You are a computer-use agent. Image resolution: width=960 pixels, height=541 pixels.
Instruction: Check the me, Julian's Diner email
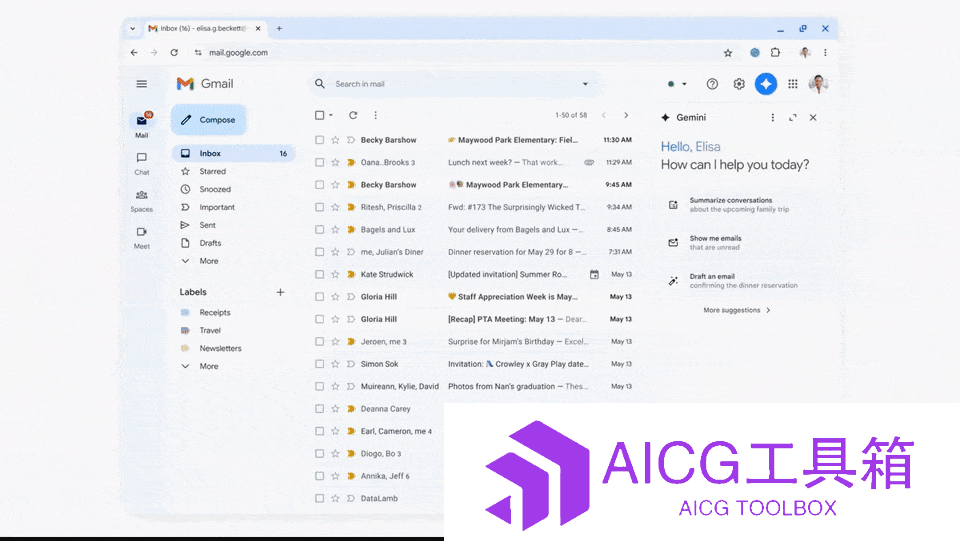(x=320, y=252)
